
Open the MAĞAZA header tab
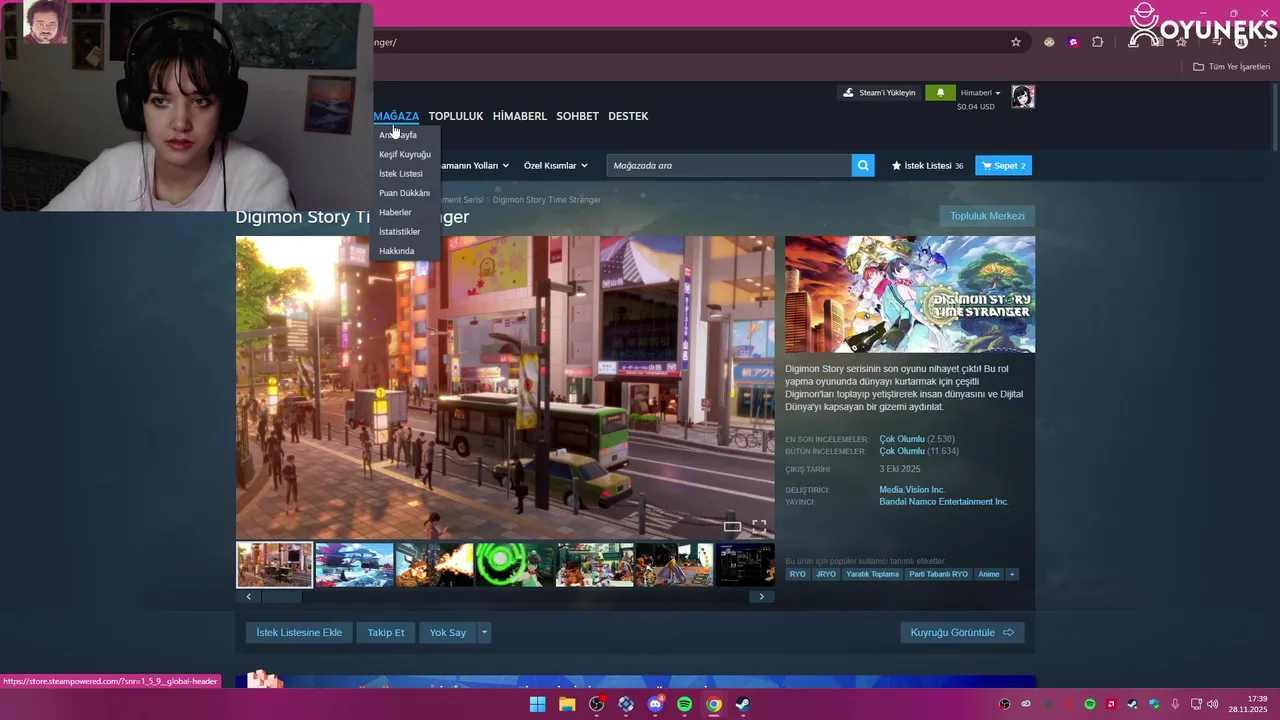point(396,116)
